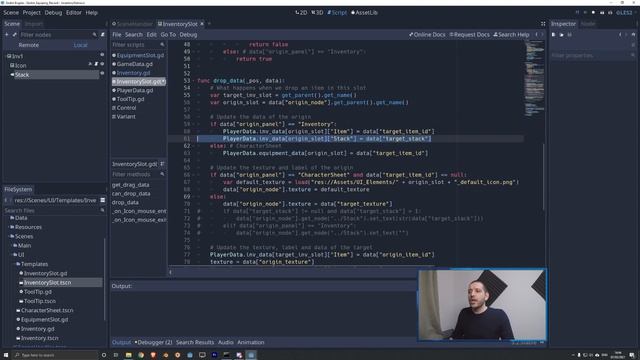
Task: Switch to 3D workspace
Action: coord(317,13)
